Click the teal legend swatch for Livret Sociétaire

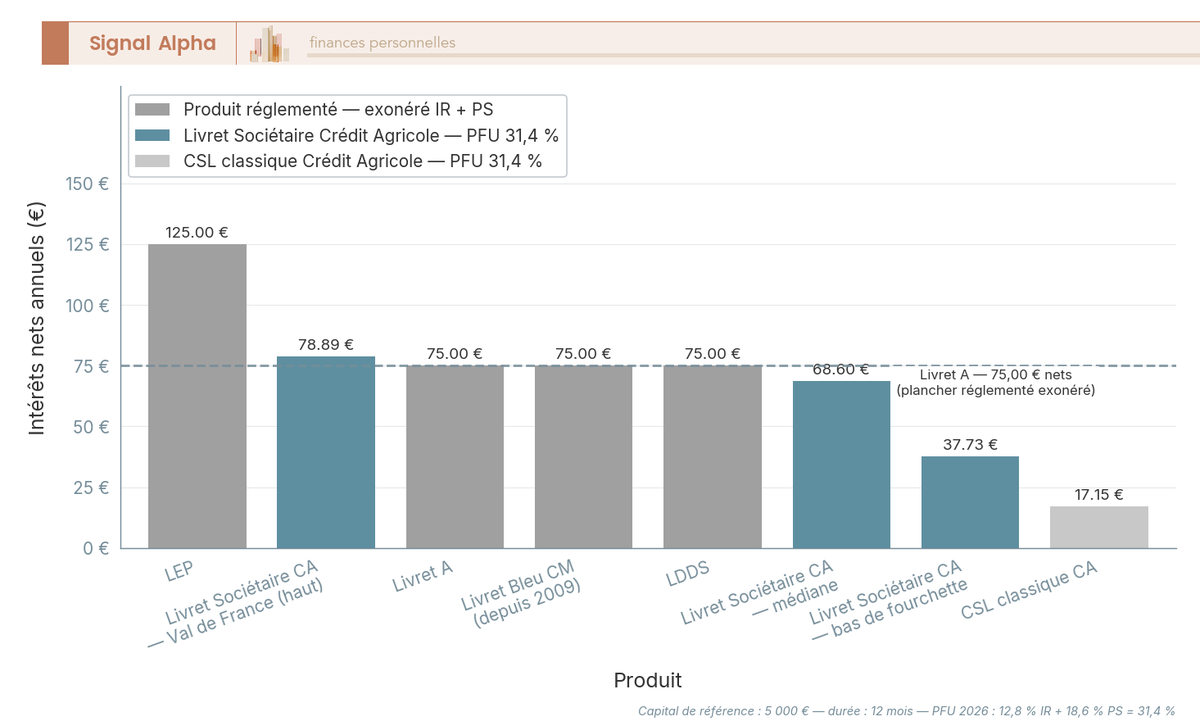coord(154,135)
